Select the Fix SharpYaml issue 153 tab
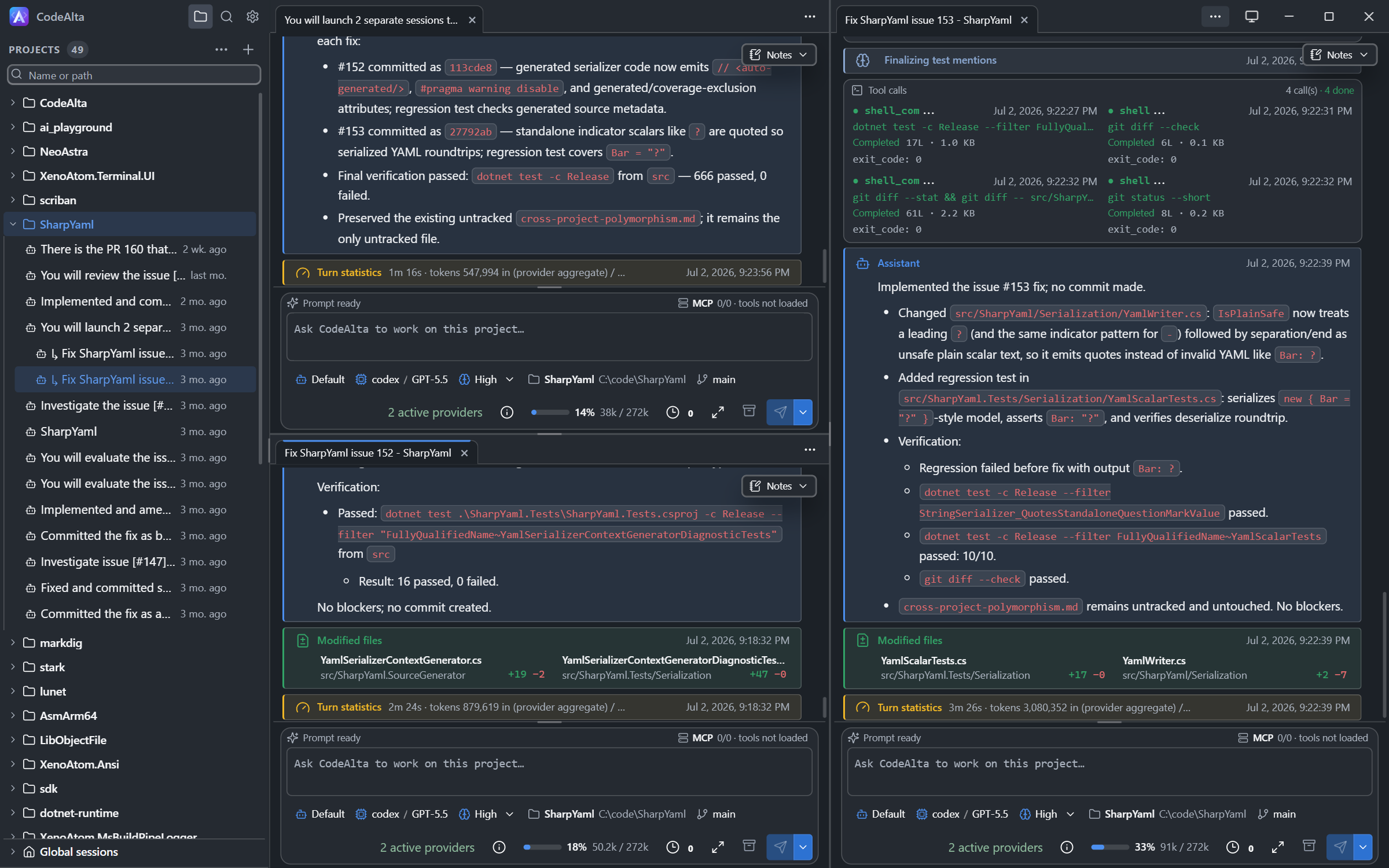Viewport: 1389px width, 868px height. (928, 20)
